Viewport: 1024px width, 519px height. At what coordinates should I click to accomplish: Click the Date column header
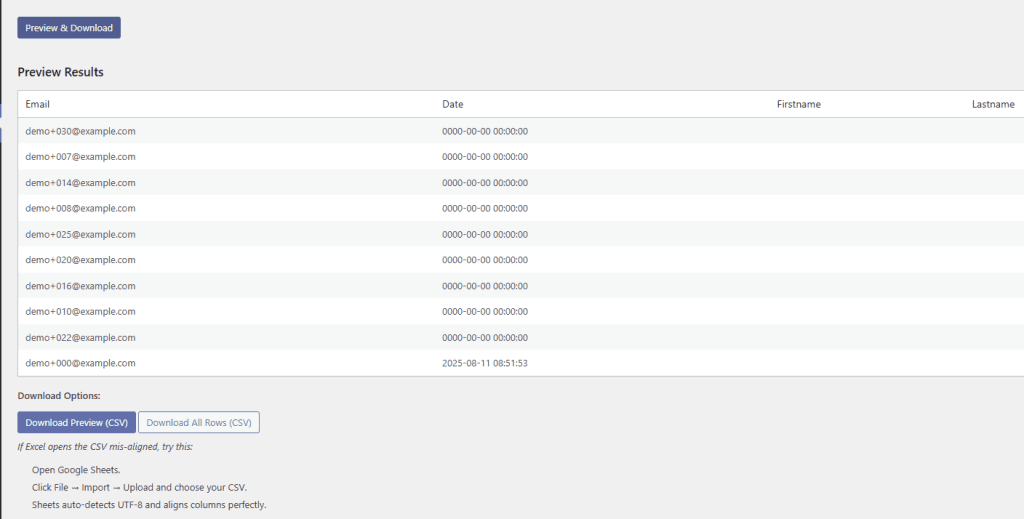pos(453,104)
